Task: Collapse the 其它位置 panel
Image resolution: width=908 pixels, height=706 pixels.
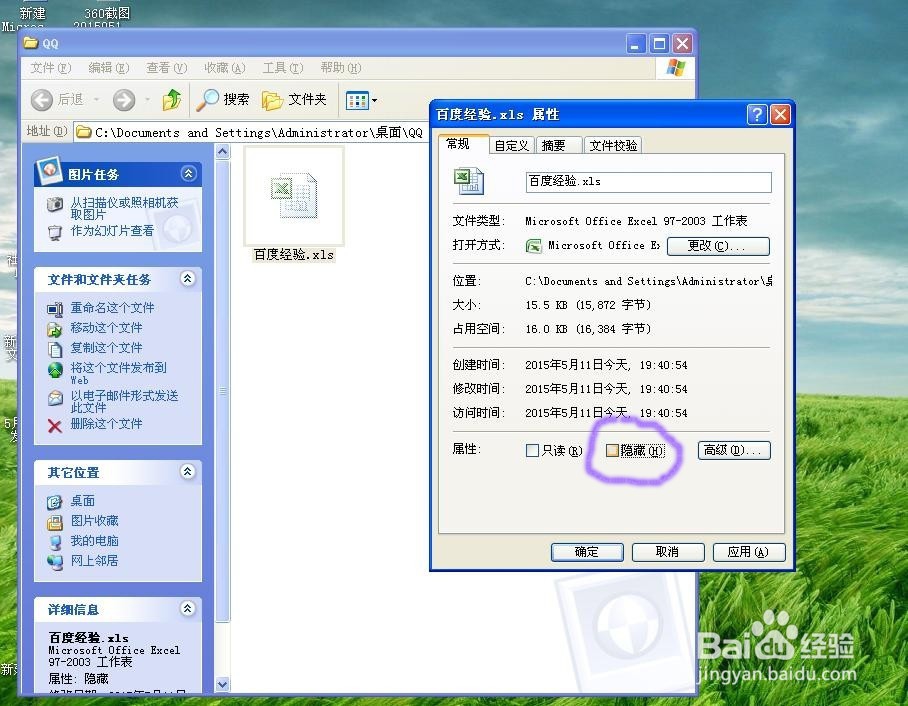Action: click(188, 471)
